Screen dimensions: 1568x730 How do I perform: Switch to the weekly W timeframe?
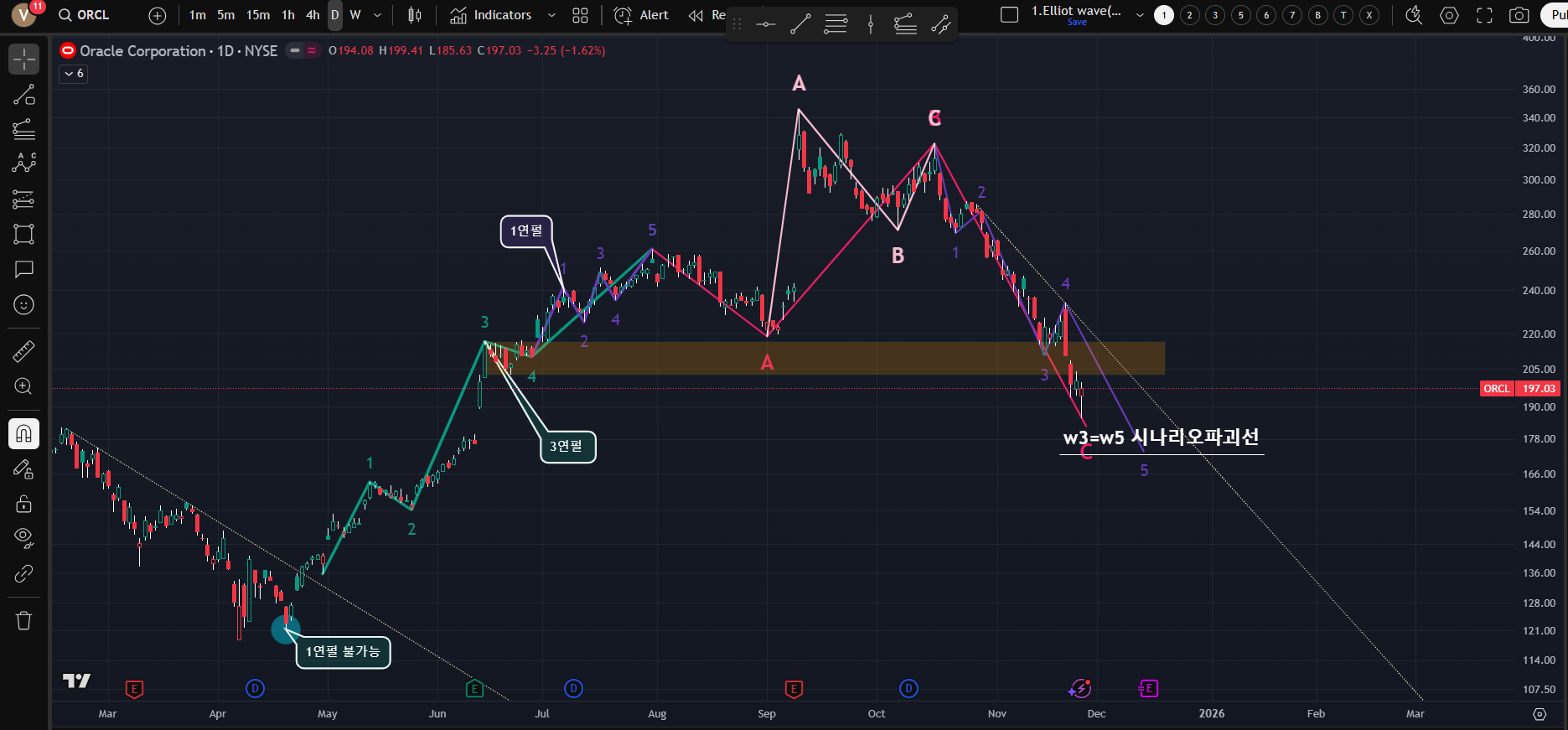click(x=355, y=15)
